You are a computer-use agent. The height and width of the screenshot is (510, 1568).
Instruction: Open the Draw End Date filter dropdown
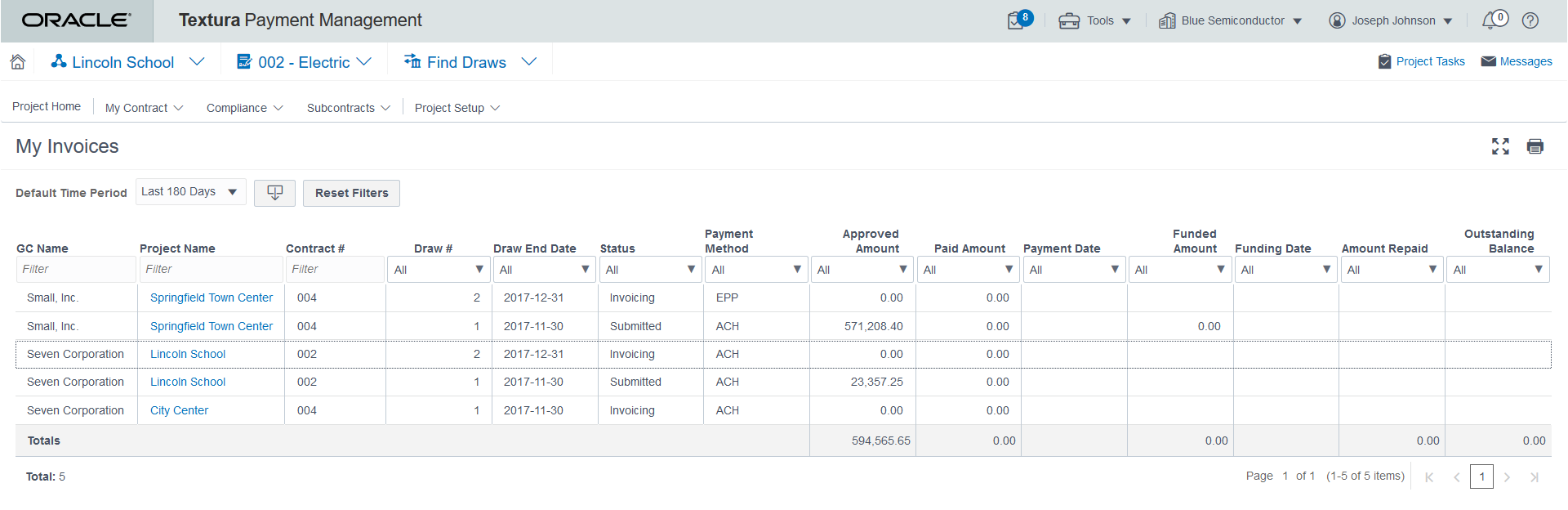[544, 270]
